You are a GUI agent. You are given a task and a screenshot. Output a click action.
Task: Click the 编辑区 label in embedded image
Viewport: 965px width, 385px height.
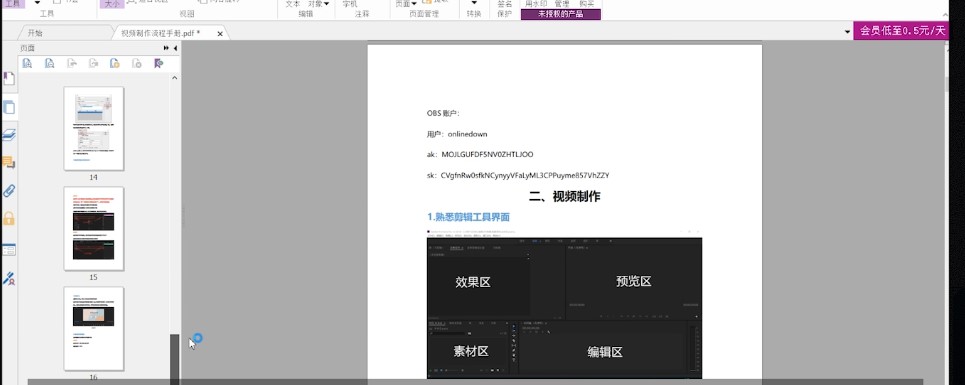[x=605, y=352]
